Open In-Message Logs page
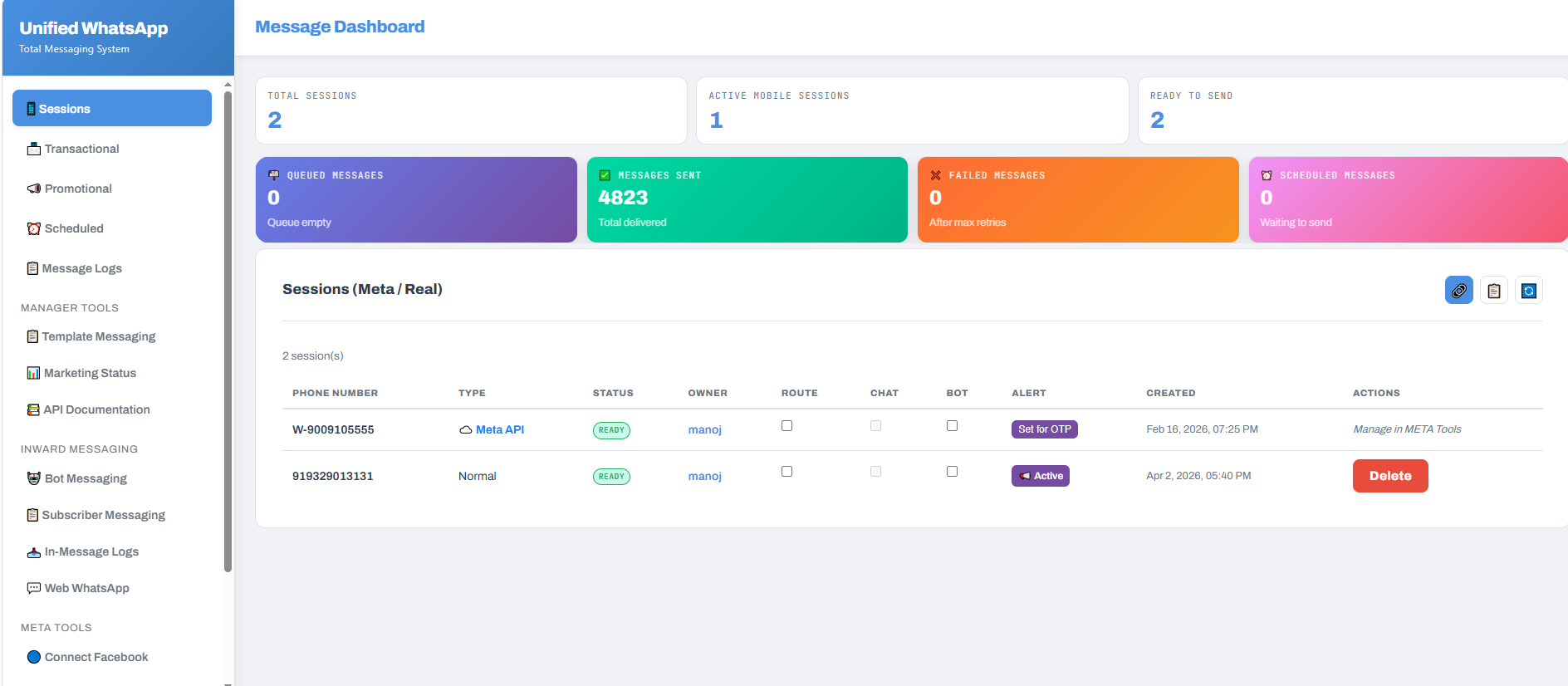This screenshot has width=1568, height=686. 112,551
